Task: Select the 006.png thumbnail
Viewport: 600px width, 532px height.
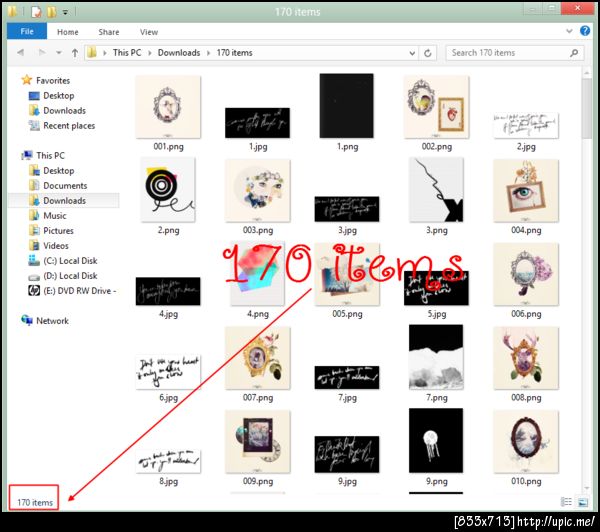Action: point(526,274)
